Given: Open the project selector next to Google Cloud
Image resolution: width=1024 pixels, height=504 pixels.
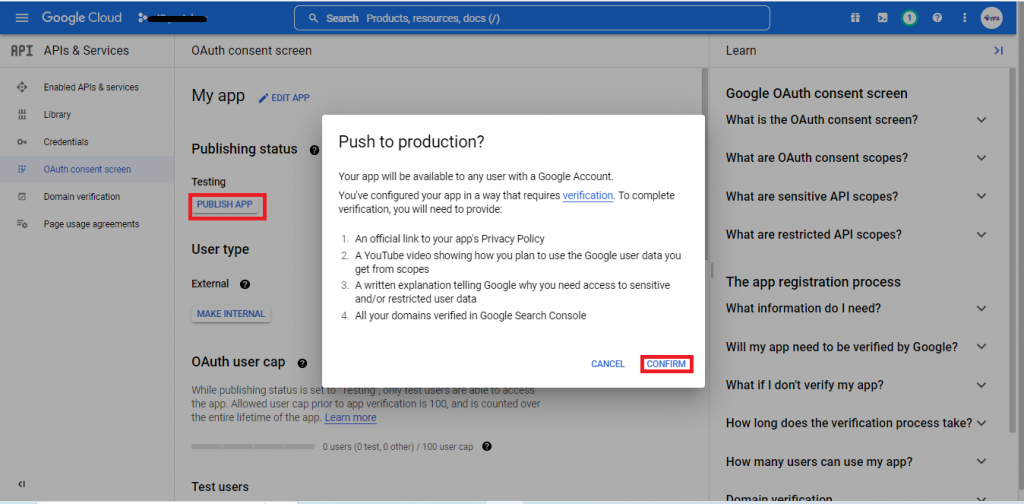Looking at the screenshot, I should coord(172,18).
